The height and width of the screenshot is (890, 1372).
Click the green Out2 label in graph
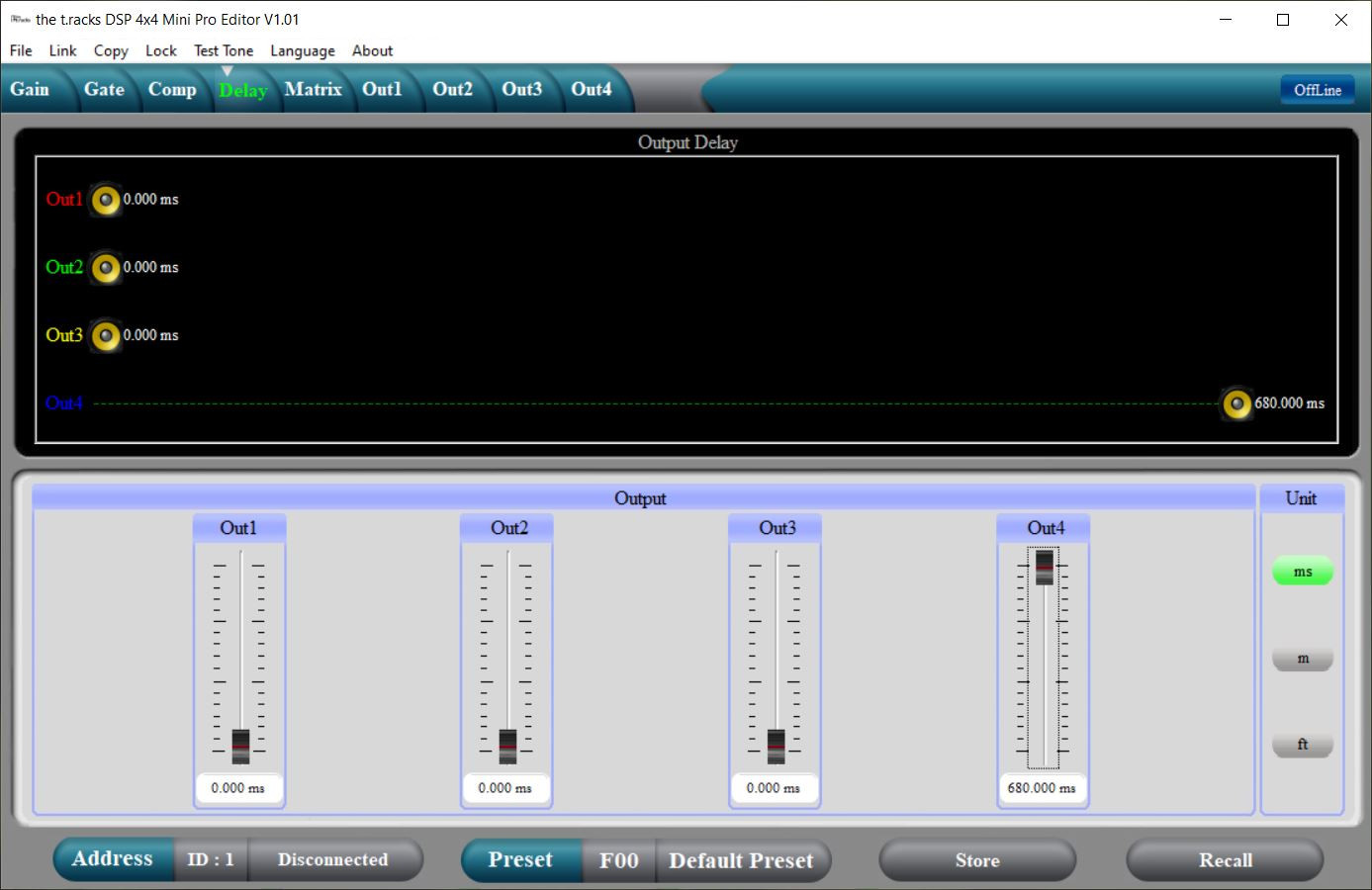click(64, 268)
